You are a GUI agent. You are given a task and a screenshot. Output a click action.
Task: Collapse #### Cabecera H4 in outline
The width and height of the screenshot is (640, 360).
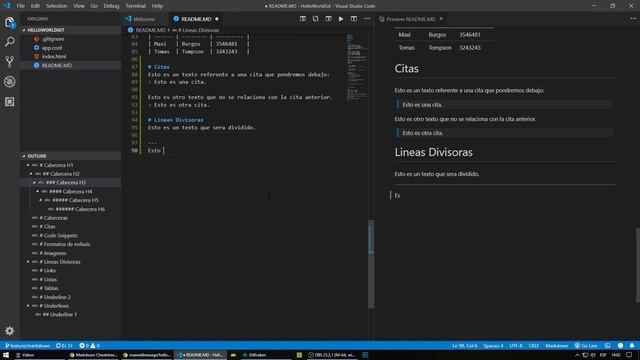click(x=38, y=191)
